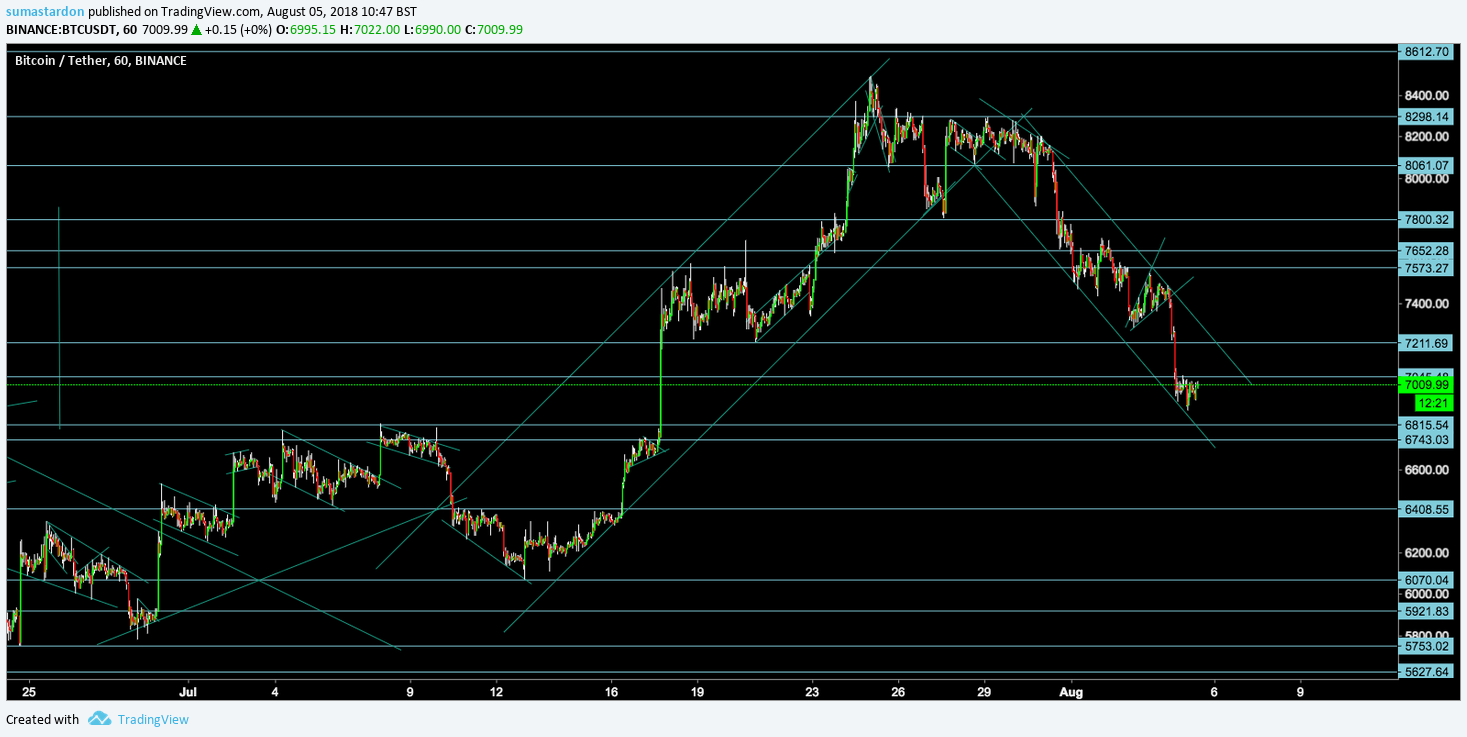Select the 5753.02 price level label
Image resolution: width=1467 pixels, height=737 pixels.
tap(1427, 646)
